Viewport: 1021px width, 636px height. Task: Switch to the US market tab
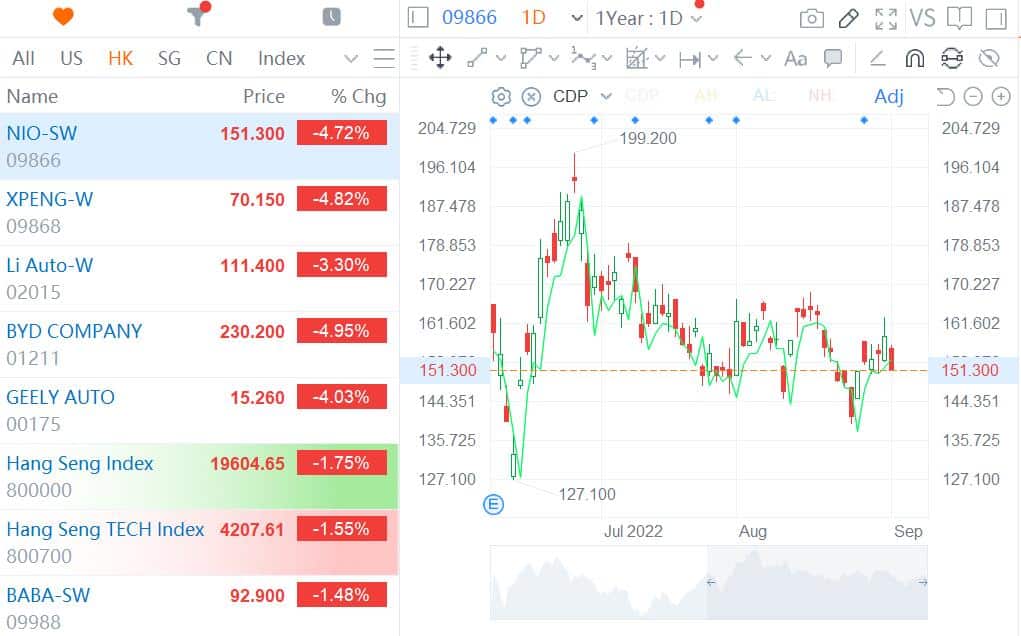point(71,58)
